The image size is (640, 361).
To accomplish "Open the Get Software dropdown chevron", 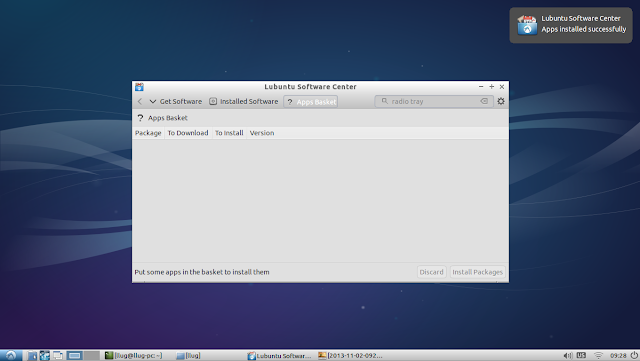I will click(153, 101).
